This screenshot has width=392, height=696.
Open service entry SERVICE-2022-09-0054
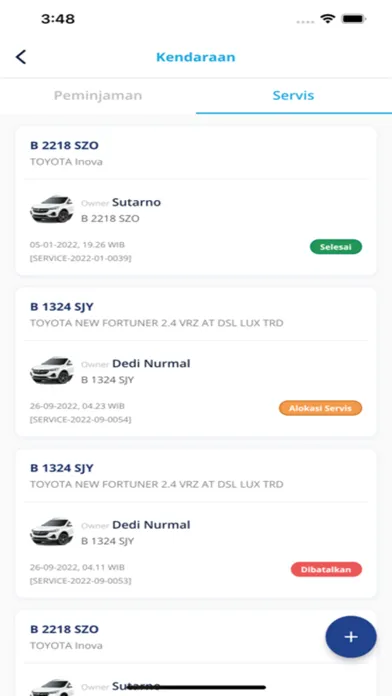point(80,419)
